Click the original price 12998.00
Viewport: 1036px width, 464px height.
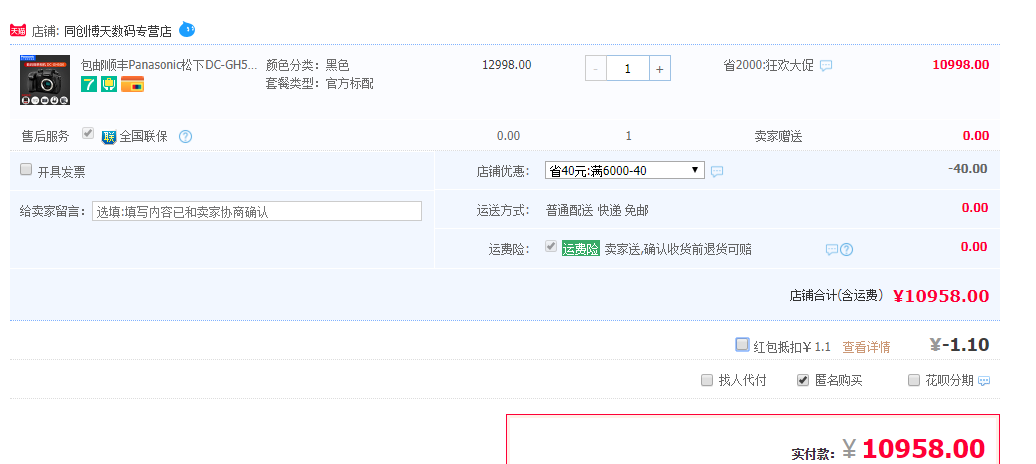[x=507, y=65]
